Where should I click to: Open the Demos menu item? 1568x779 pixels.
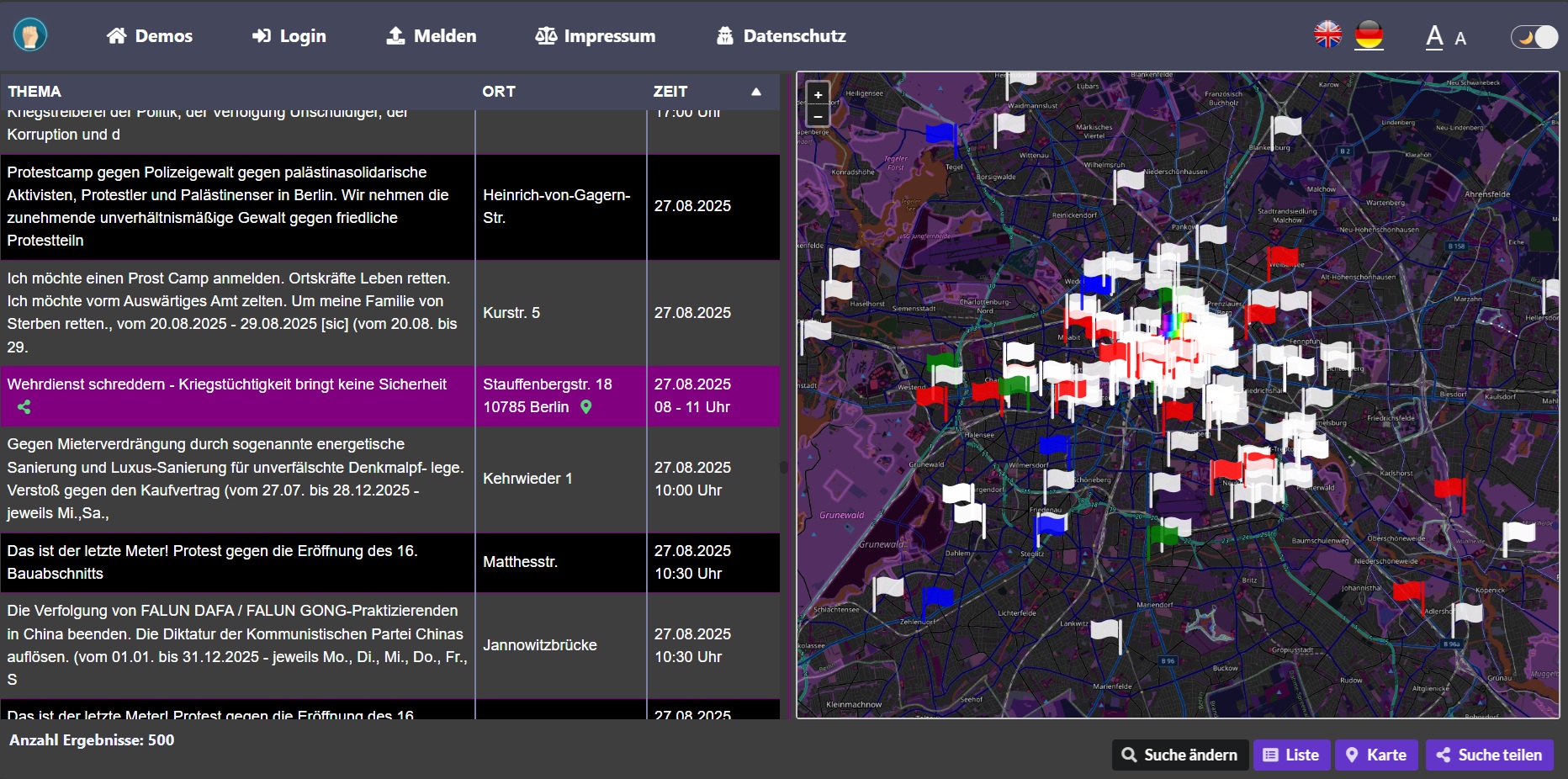click(x=150, y=36)
